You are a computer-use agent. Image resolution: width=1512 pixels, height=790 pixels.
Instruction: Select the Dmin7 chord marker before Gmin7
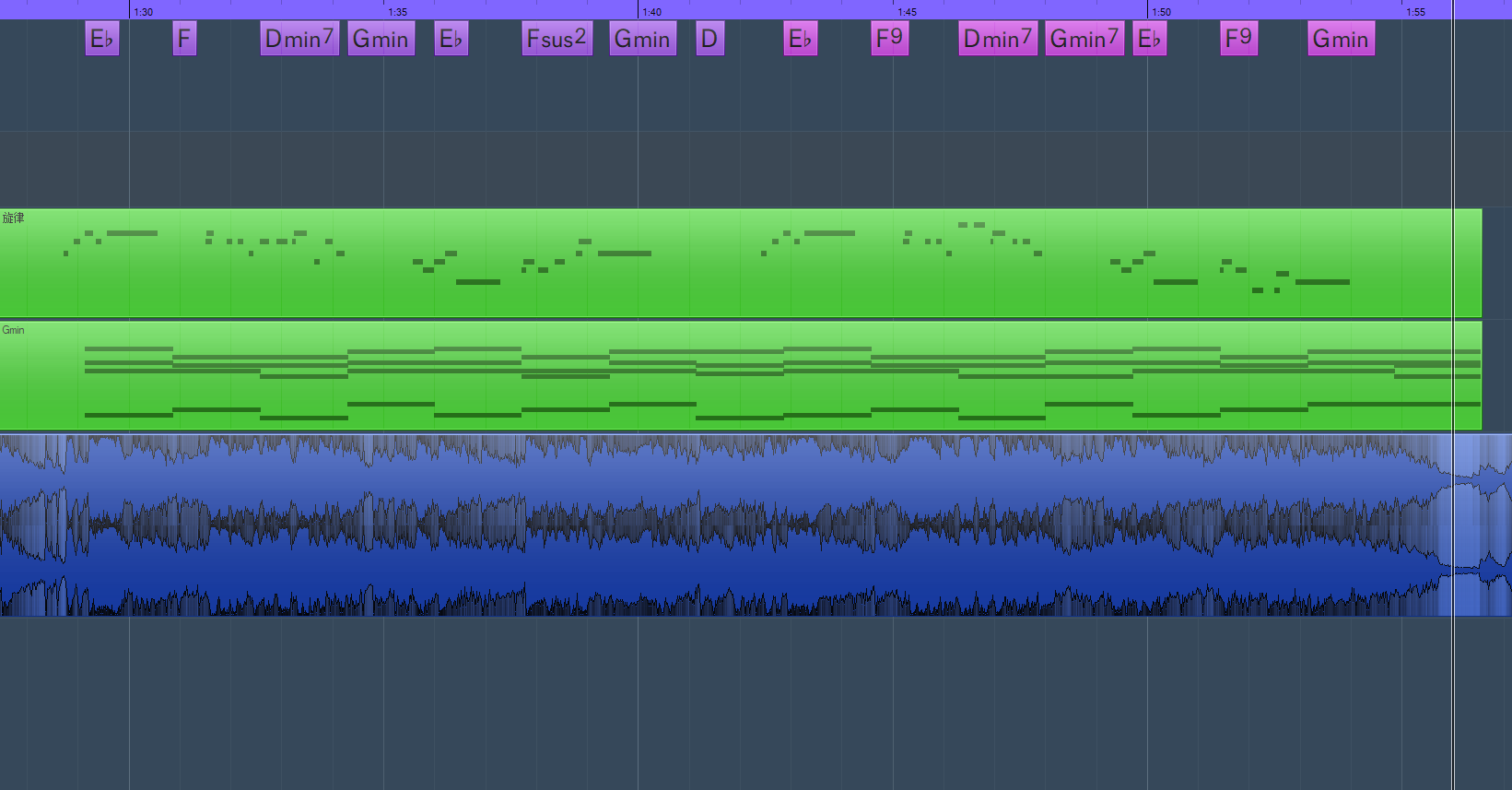[x=998, y=39]
